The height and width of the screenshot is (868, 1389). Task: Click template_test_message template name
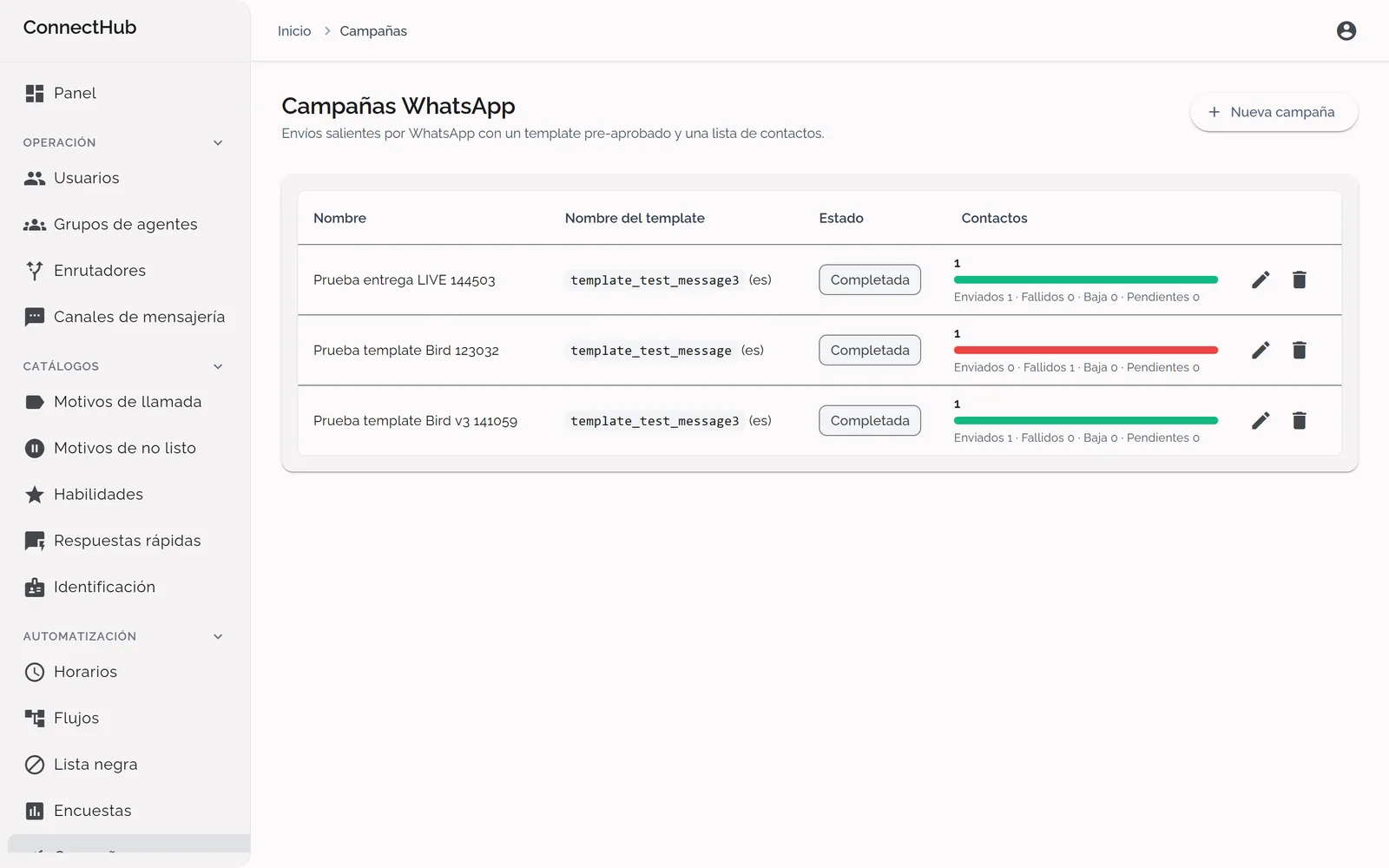click(x=651, y=351)
